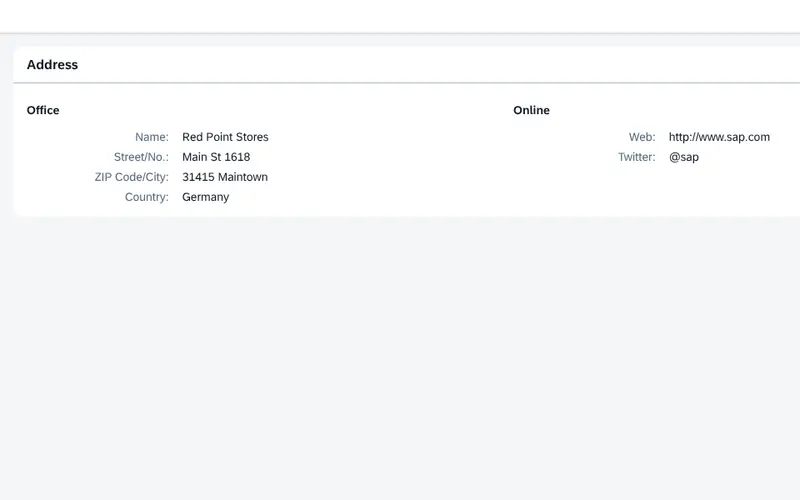Select the Twitter label
Viewport: 800px width, 500px height.
pos(636,157)
